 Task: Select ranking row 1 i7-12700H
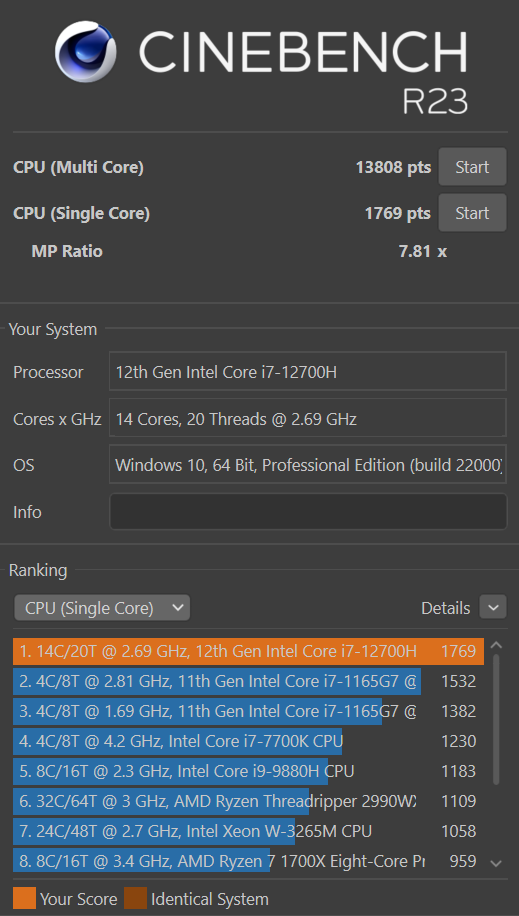pos(248,651)
